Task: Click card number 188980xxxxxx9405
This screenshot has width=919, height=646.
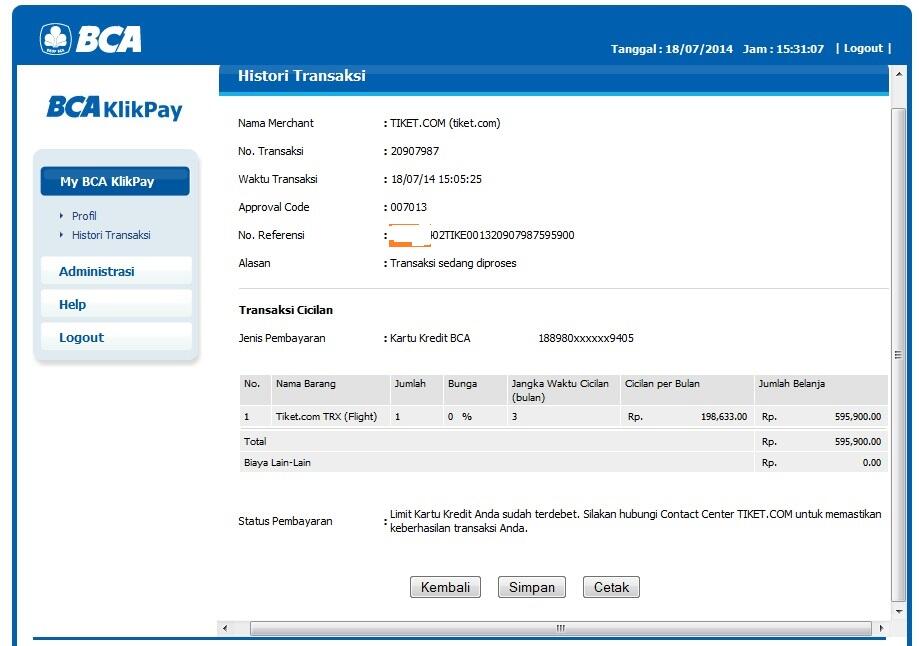Action: click(586, 338)
